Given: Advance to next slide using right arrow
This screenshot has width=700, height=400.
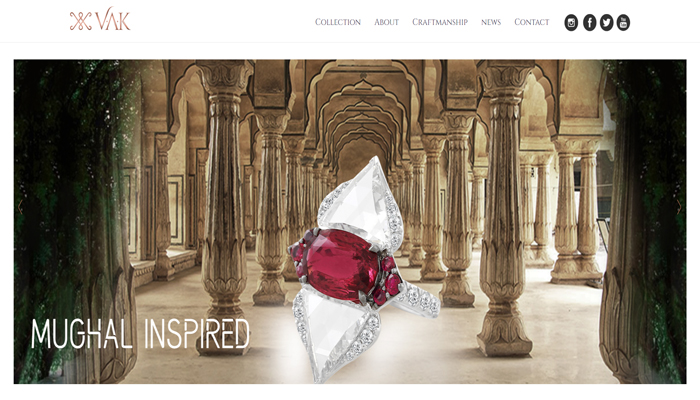Looking at the screenshot, I should coord(679,207).
